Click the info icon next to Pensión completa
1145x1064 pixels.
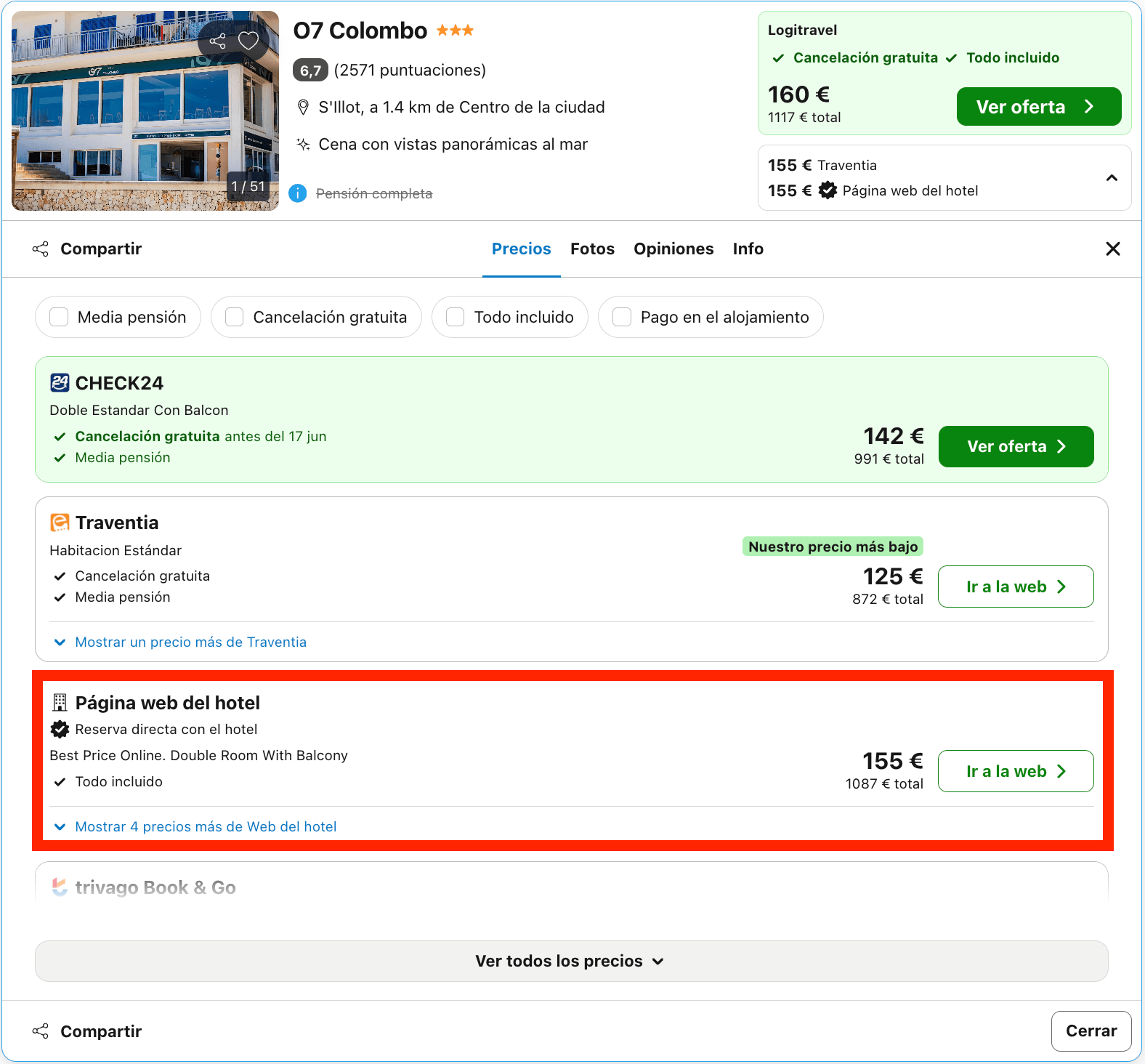tap(298, 193)
